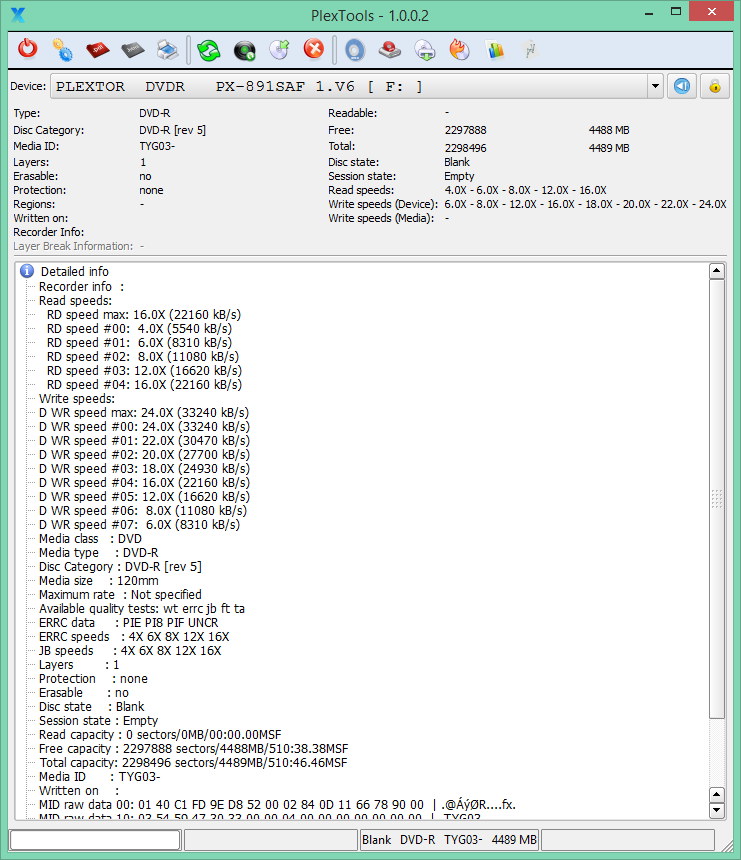Click the disc with green arrow icon
741x860 pixels.
pos(279,49)
